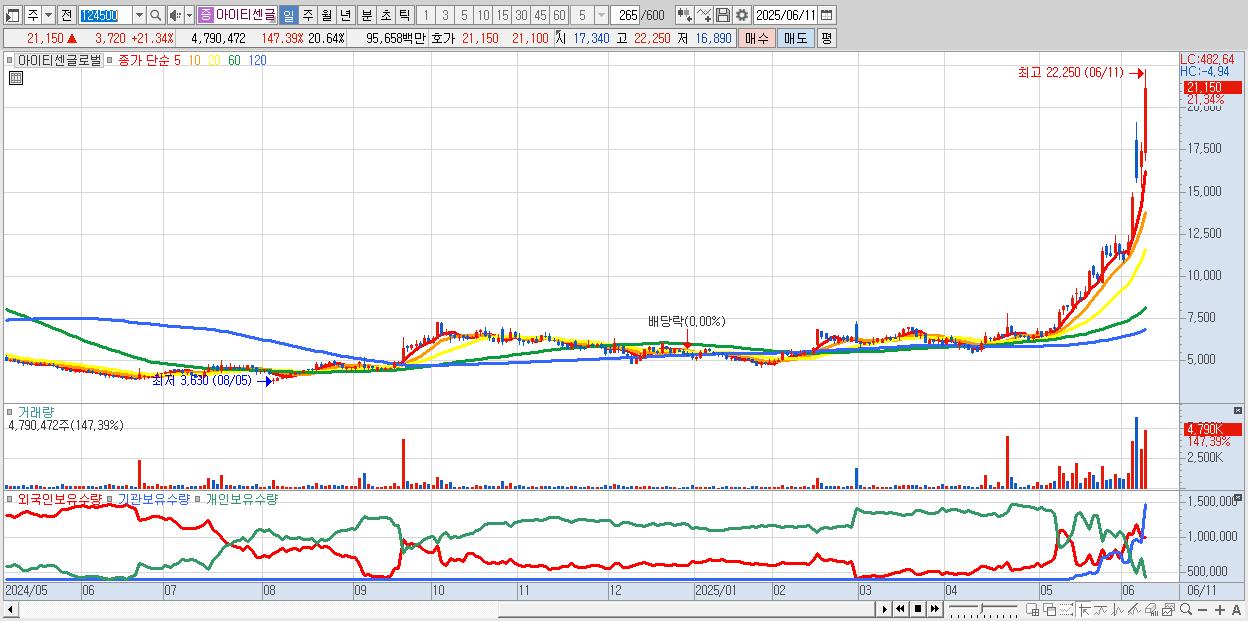Toggle the 개인보유수량 indicator checkbox
This screenshot has width=1248, height=621.
[x=198, y=497]
